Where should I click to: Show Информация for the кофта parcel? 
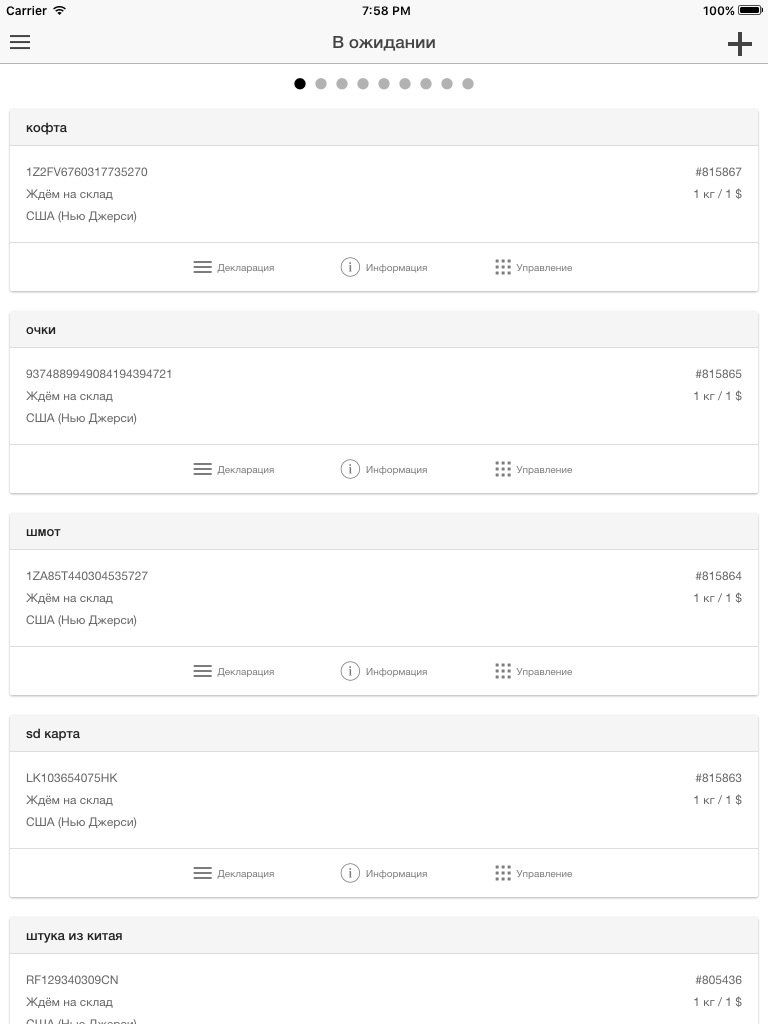[x=384, y=268]
